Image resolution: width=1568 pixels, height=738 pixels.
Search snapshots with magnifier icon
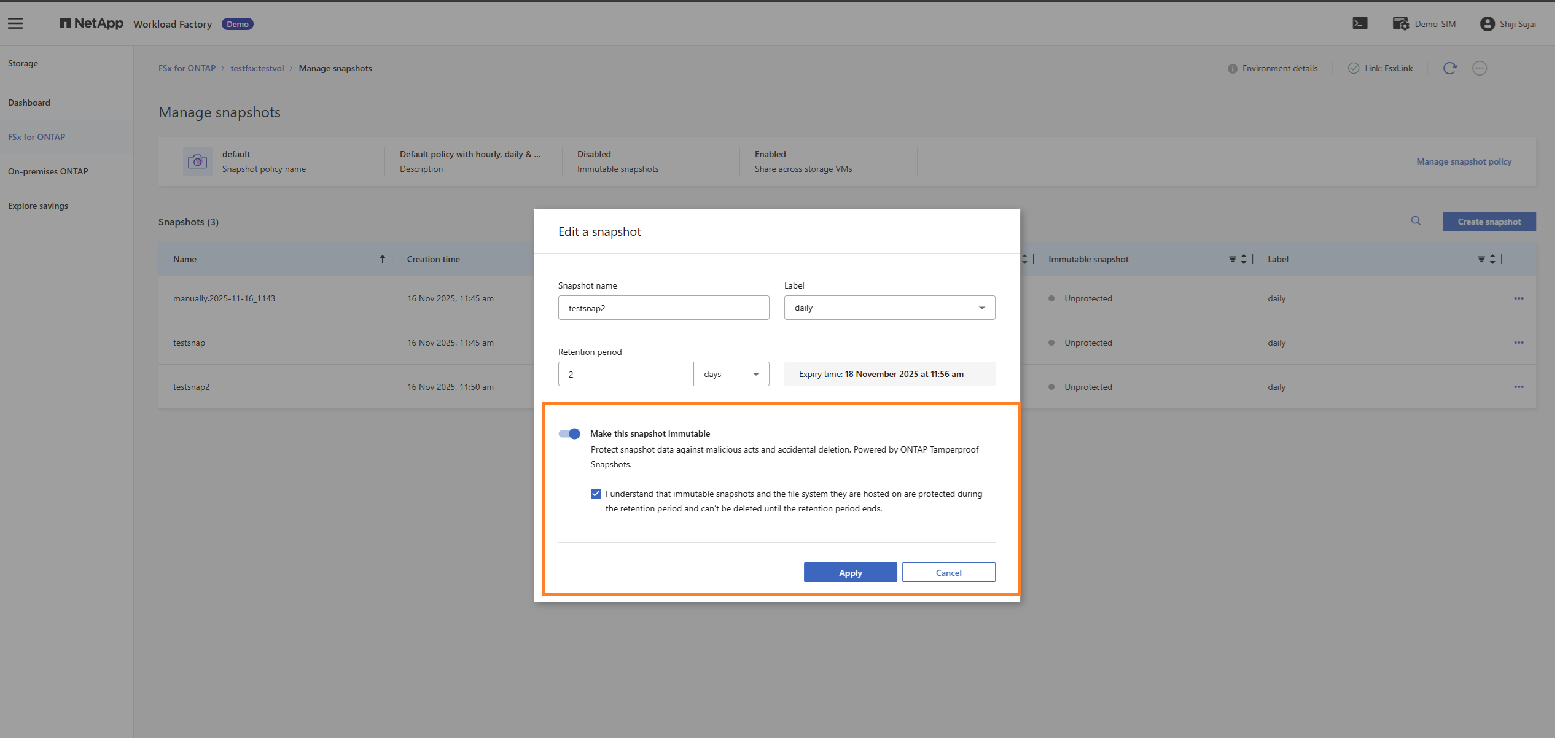point(1416,221)
